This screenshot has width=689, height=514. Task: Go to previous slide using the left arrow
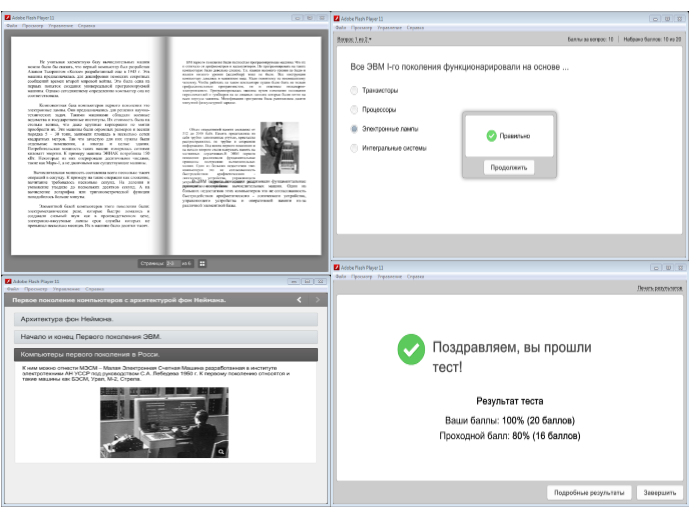point(298,300)
